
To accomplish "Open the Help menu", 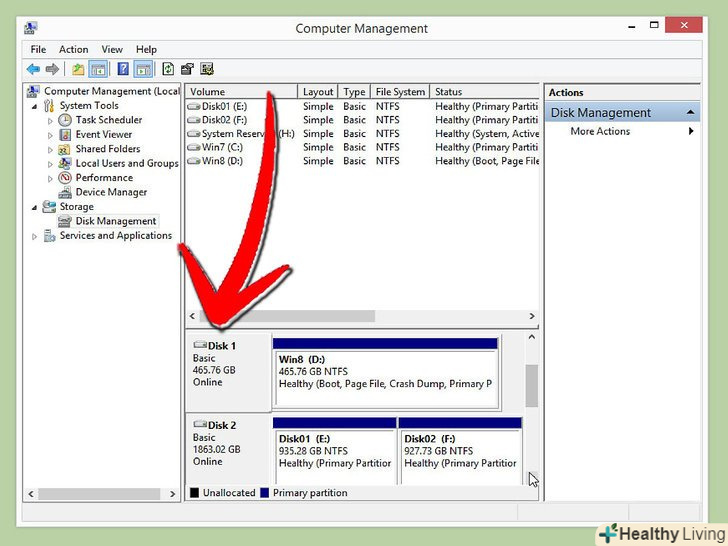I will 146,49.
